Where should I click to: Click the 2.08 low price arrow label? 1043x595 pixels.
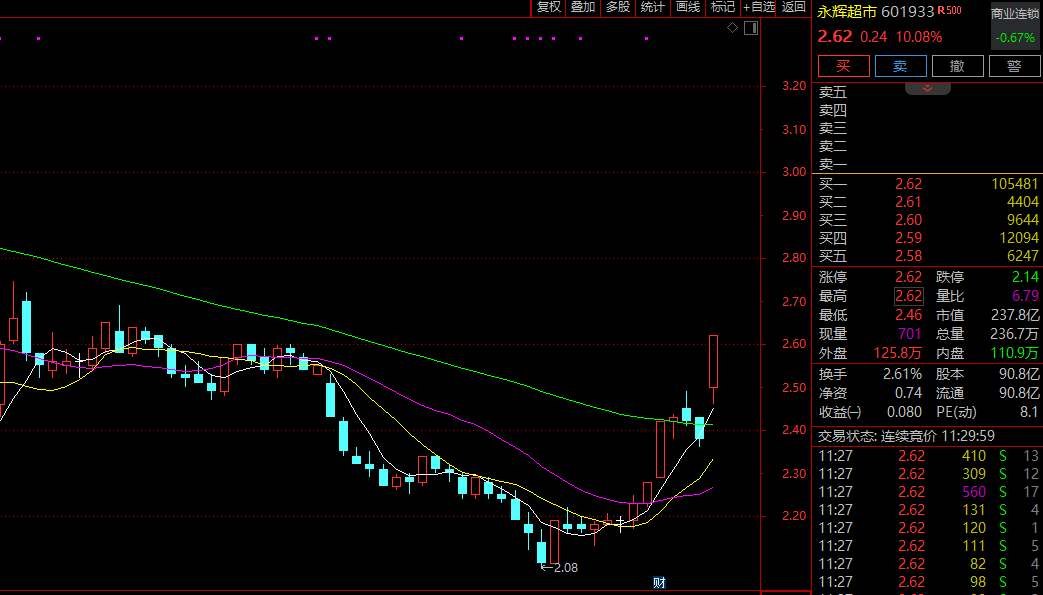click(x=559, y=568)
